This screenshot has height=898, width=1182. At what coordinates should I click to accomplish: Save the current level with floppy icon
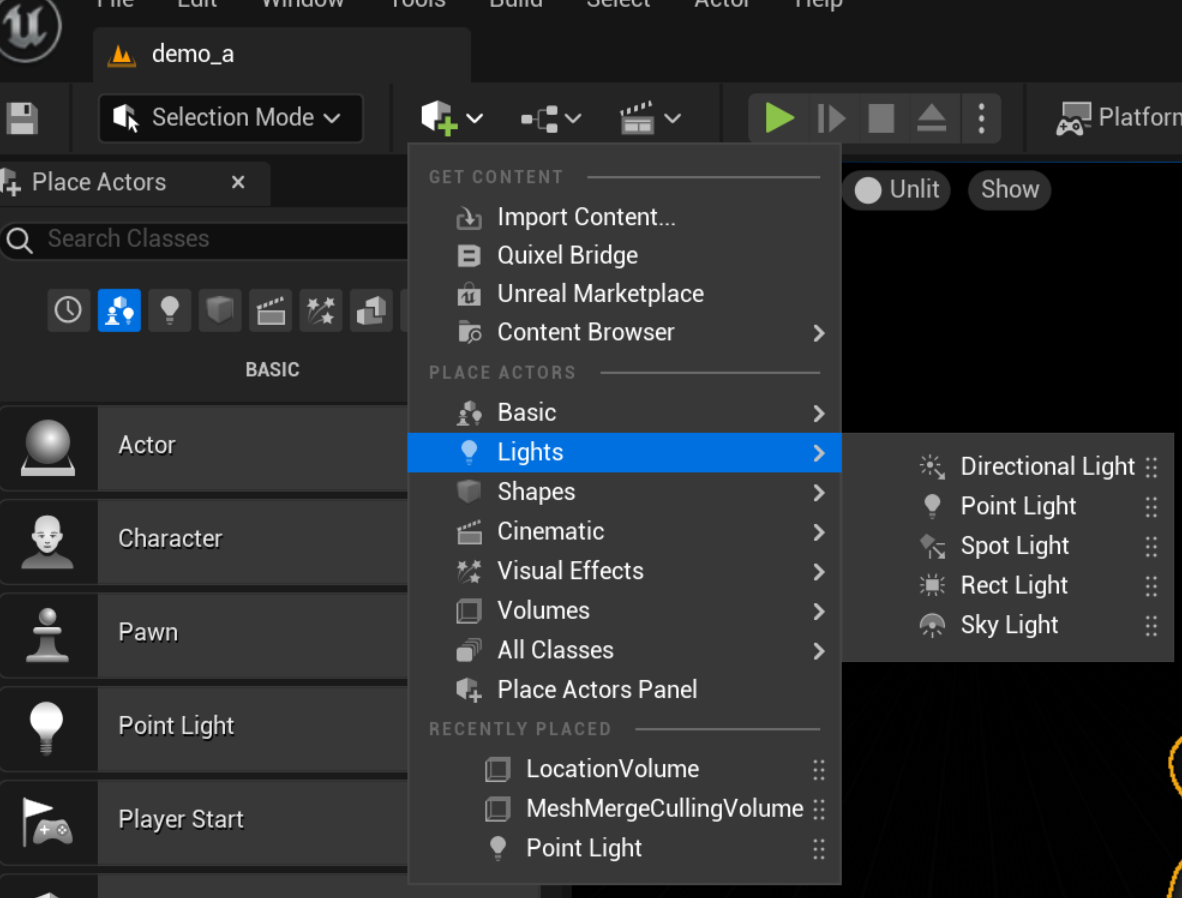click(x=22, y=118)
